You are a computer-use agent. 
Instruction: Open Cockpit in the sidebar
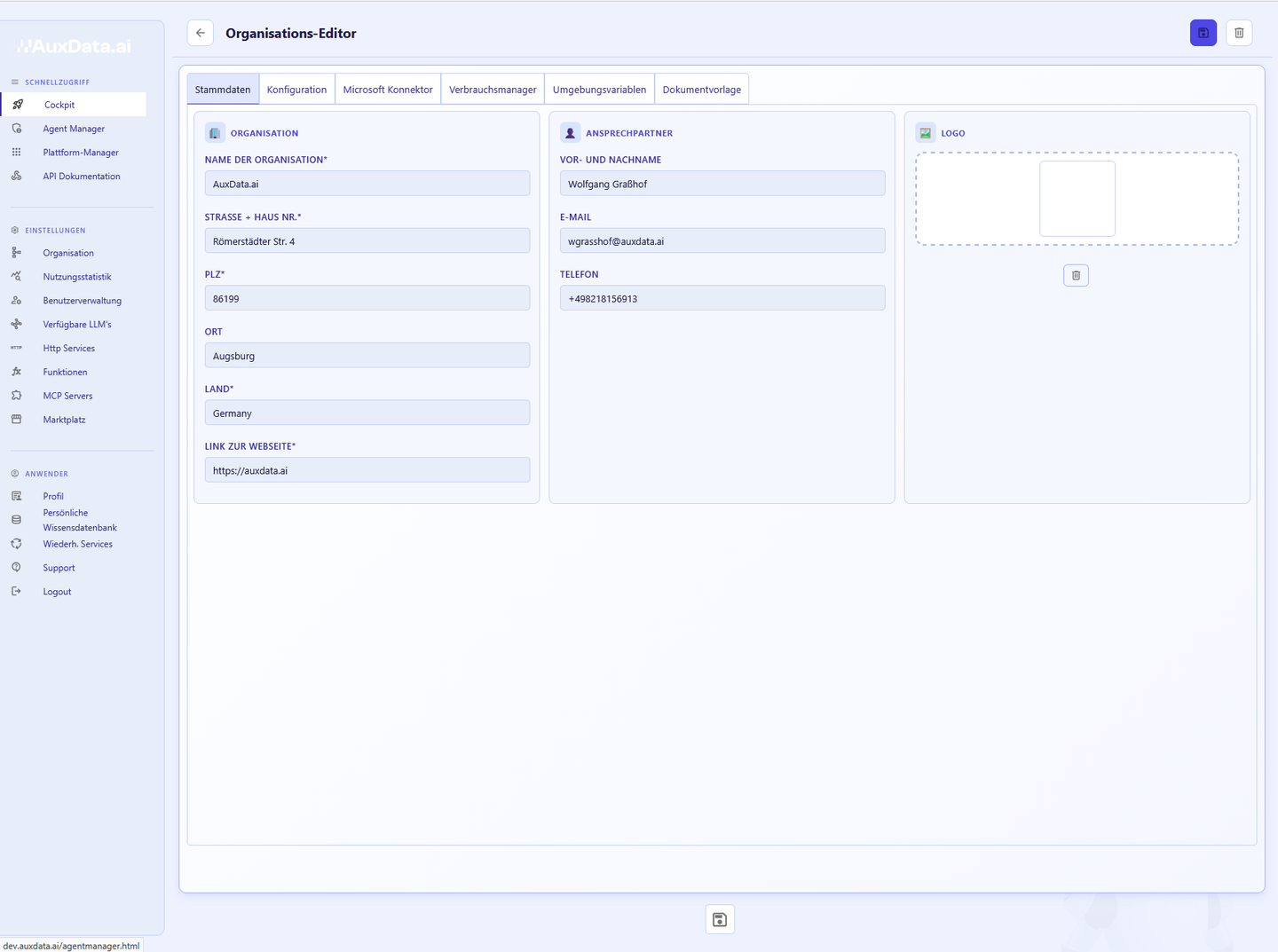pos(59,105)
